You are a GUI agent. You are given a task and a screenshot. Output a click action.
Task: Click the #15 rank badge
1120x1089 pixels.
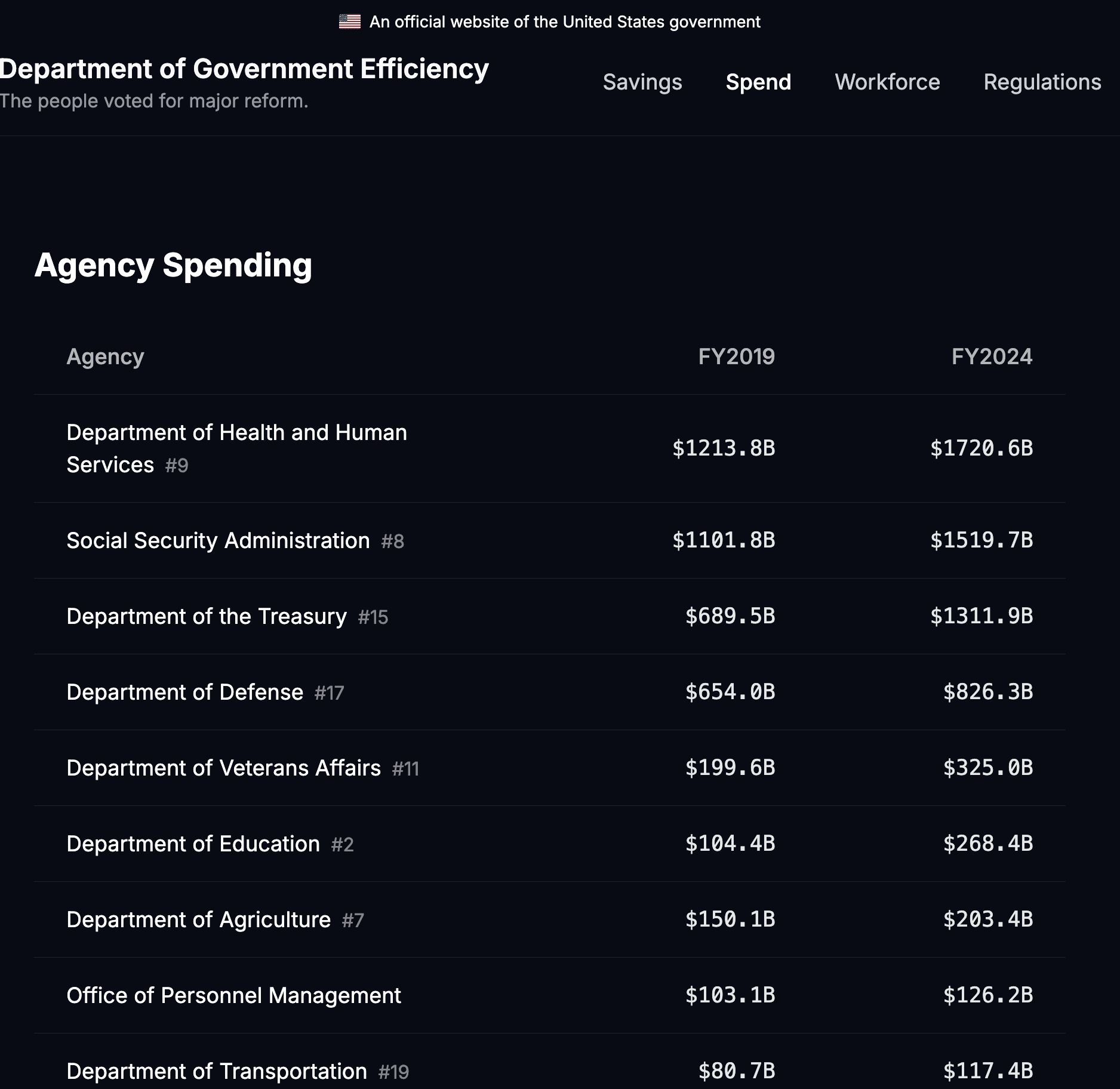(x=373, y=617)
